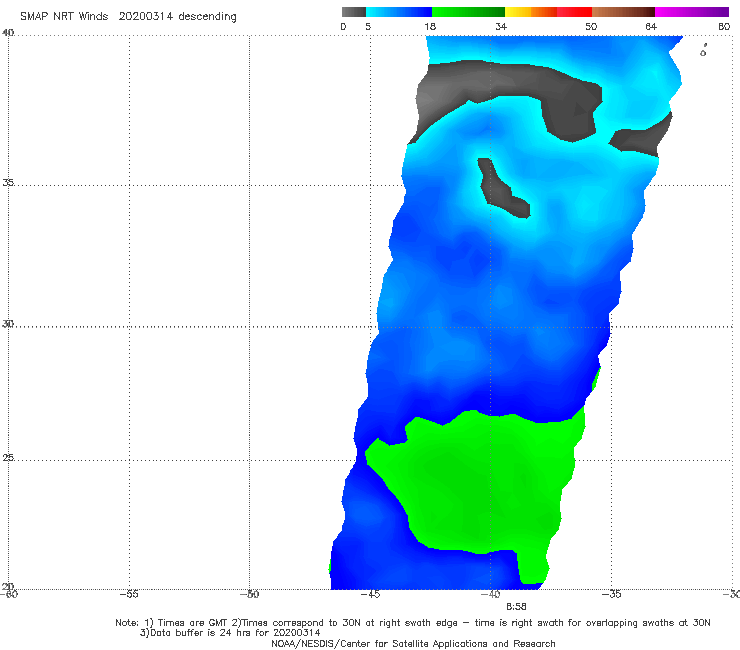This screenshot has width=740, height=650.
Task: Pick the brown 50-64 color bar segment
Action: point(623,12)
